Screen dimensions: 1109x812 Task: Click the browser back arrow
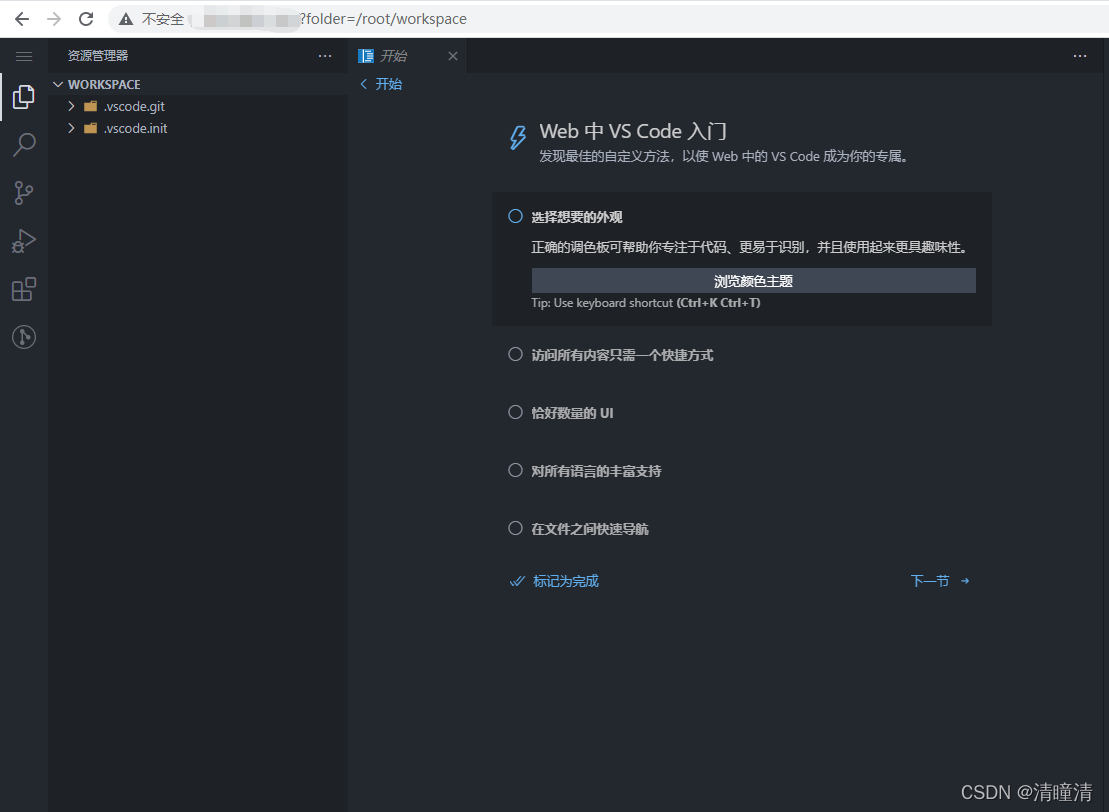point(22,19)
